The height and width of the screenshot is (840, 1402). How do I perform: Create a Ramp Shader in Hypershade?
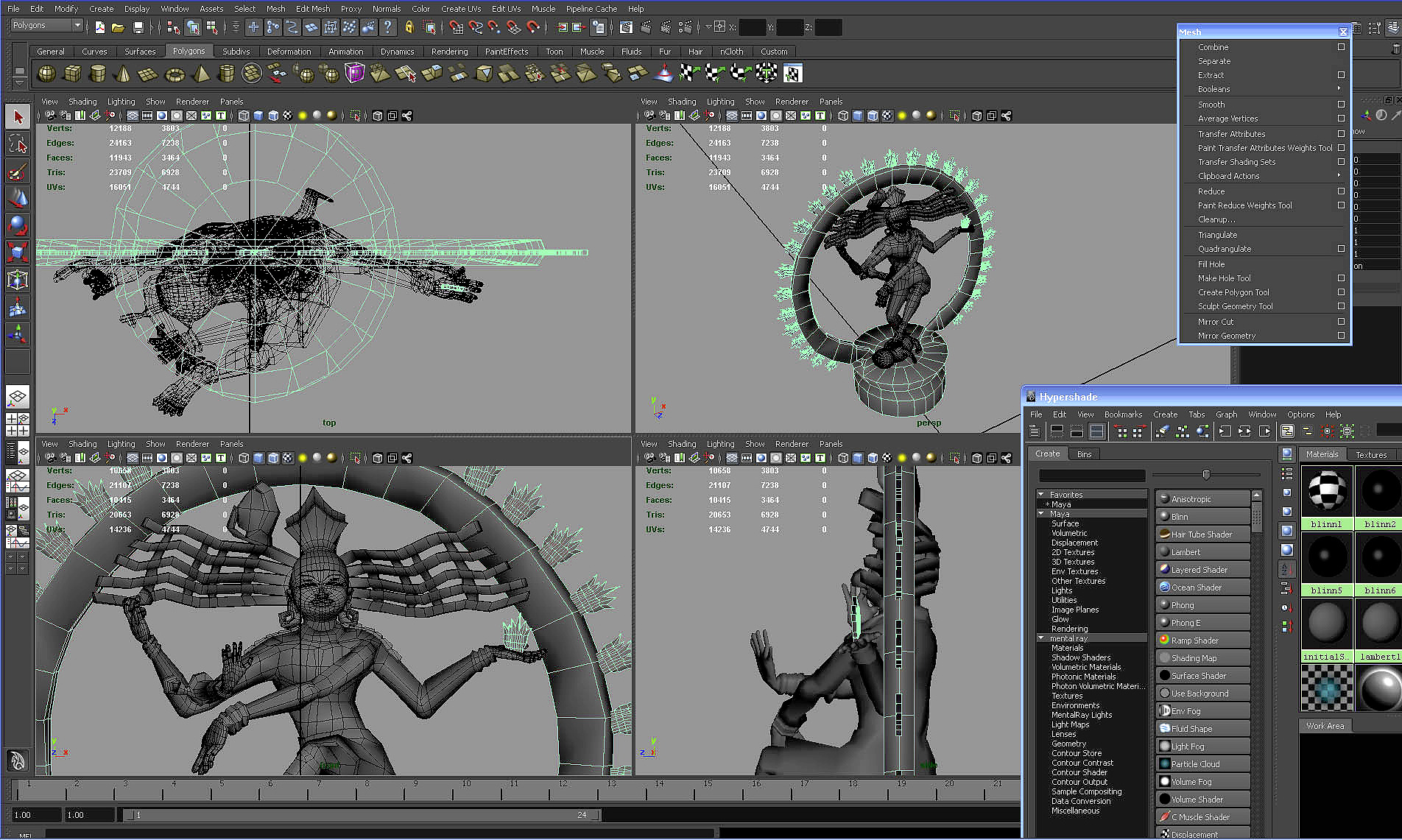click(x=1203, y=640)
